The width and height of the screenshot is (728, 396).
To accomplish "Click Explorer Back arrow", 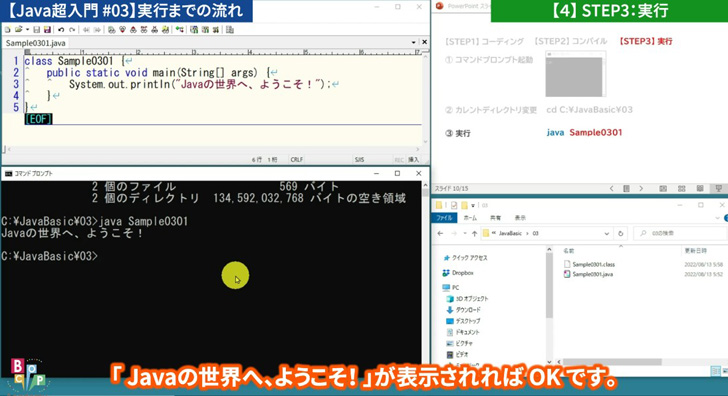I will [x=440, y=234].
